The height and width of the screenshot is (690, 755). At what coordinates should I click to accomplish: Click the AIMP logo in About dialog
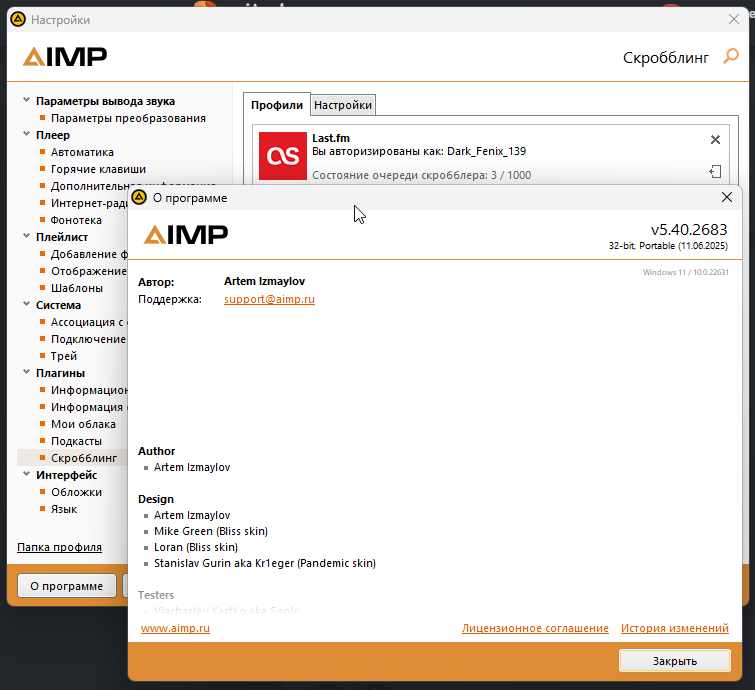186,235
